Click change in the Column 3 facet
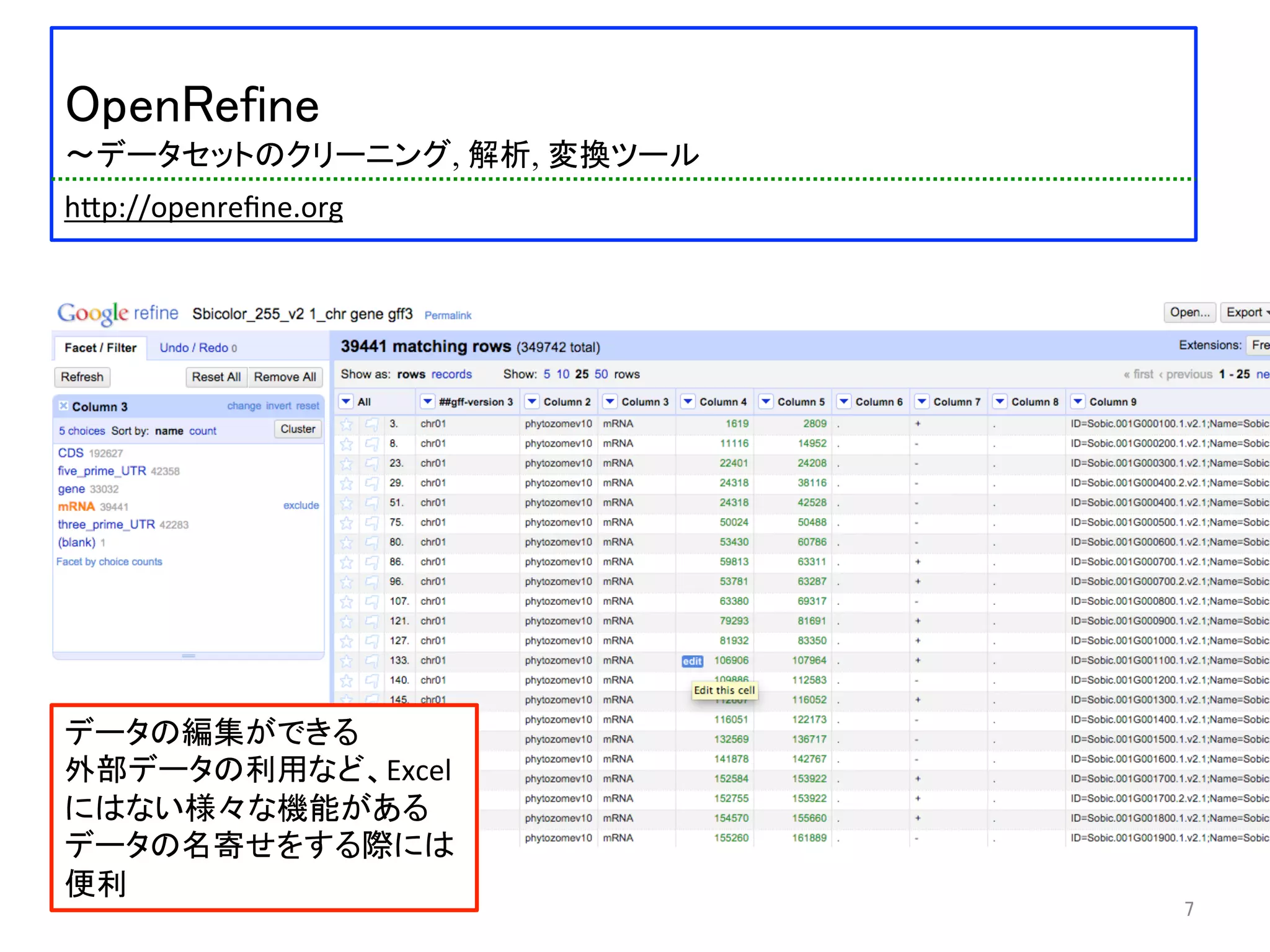This screenshot has height=952, width=1270. pos(244,406)
